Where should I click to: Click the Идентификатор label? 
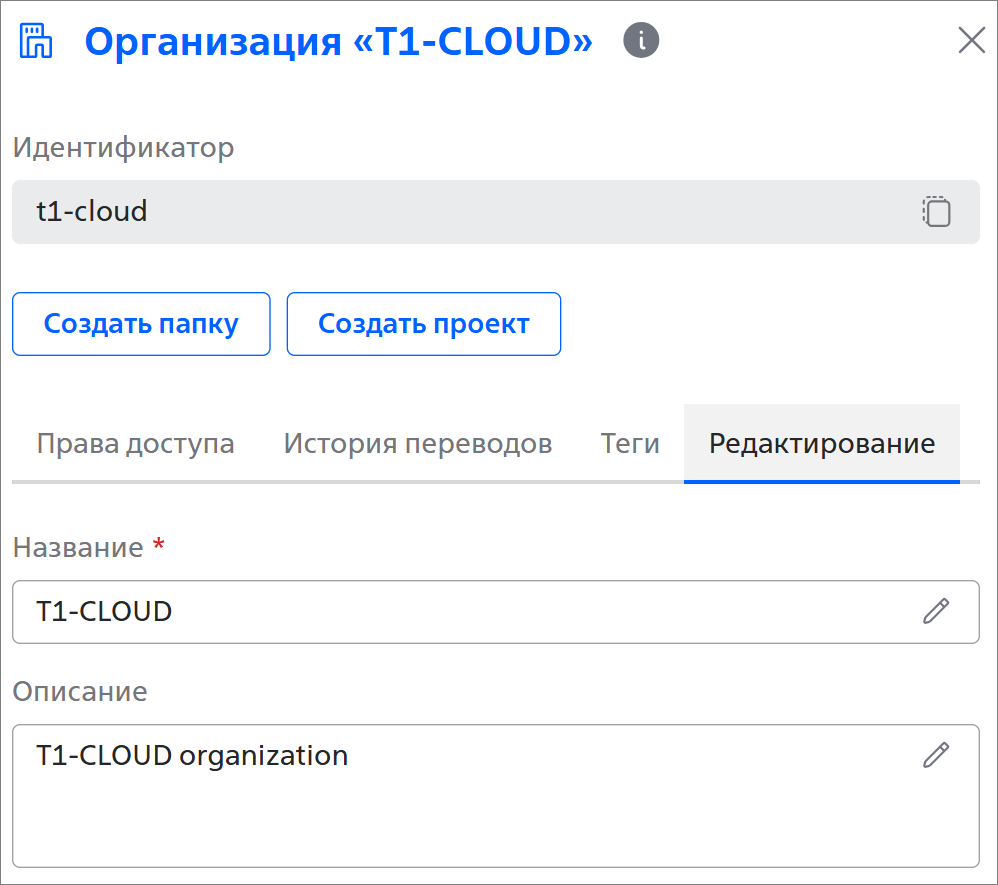(123, 148)
